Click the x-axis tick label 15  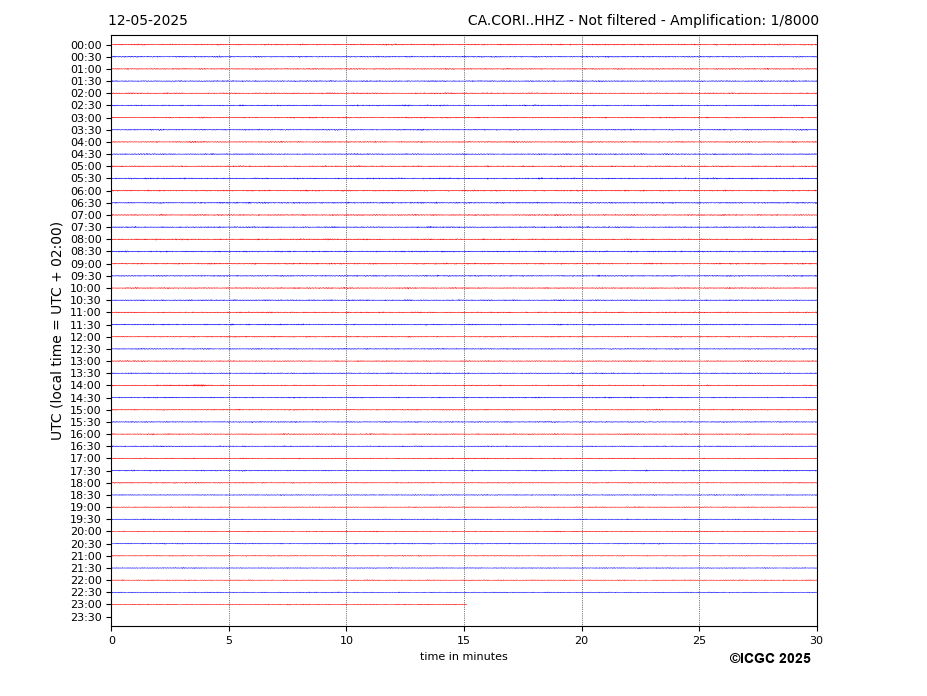tap(464, 640)
